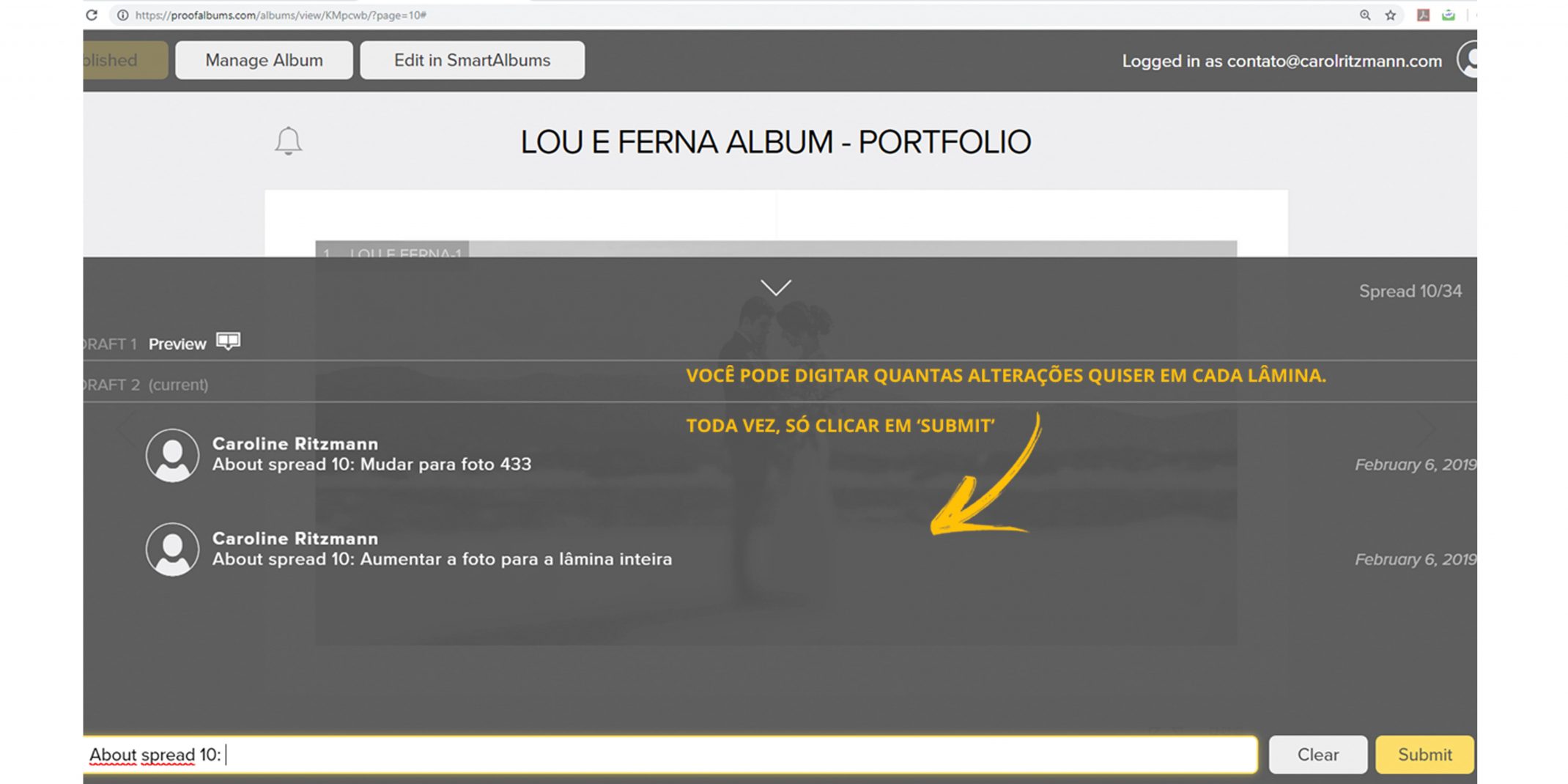Click the notification bell icon
The image size is (1568, 784).
[288, 141]
